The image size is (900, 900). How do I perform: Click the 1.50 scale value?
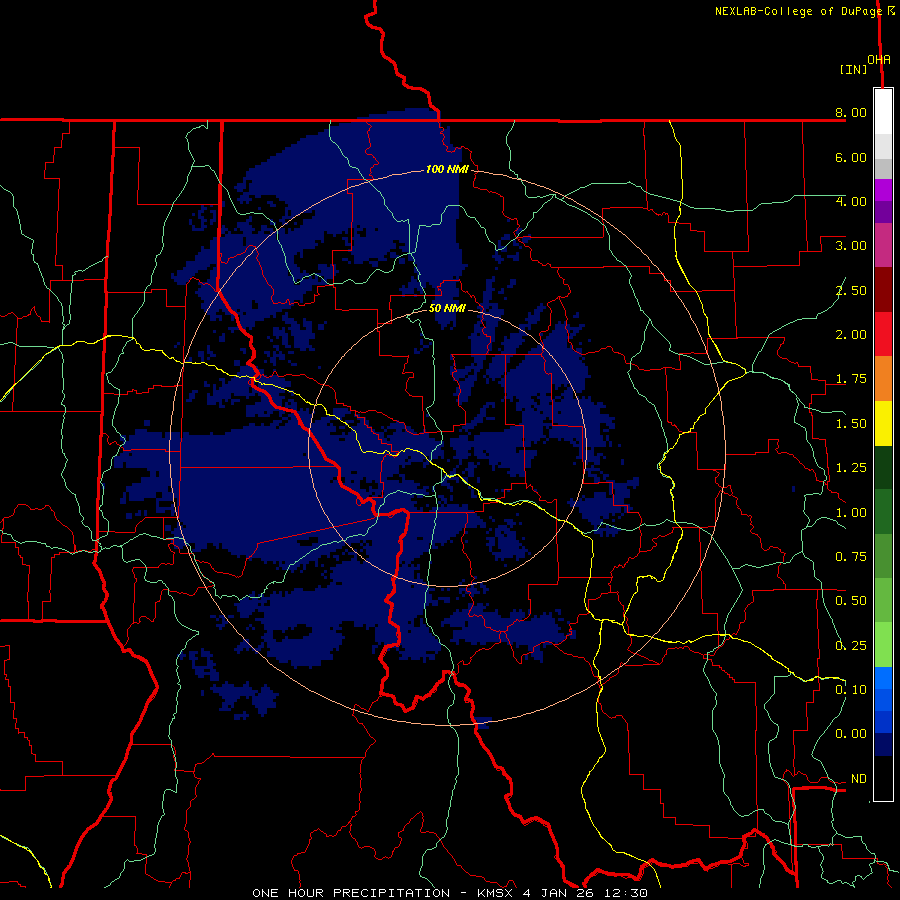pyautogui.click(x=851, y=424)
